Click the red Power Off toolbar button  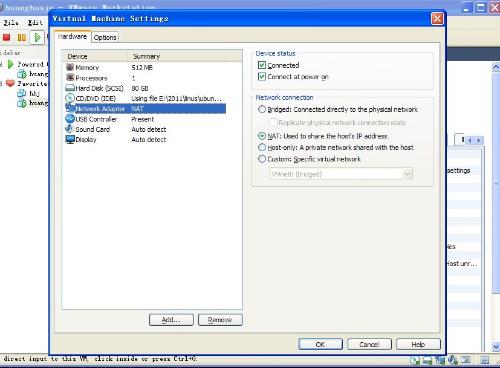point(6,37)
